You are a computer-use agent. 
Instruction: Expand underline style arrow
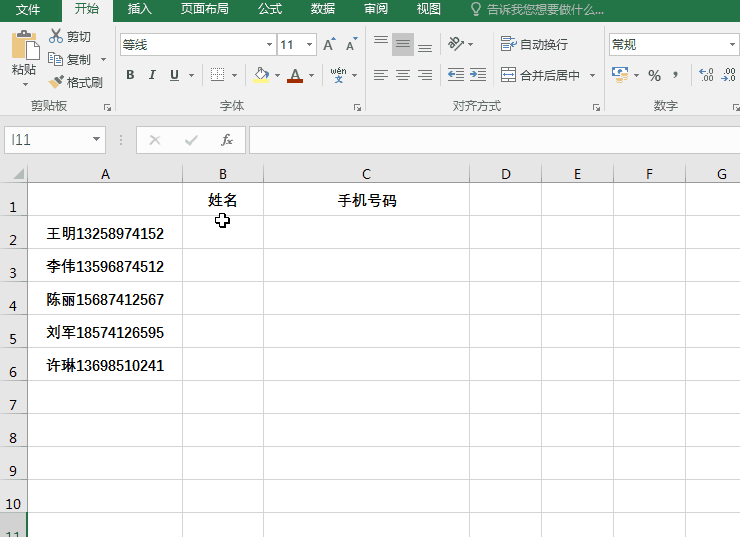coord(192,75)
